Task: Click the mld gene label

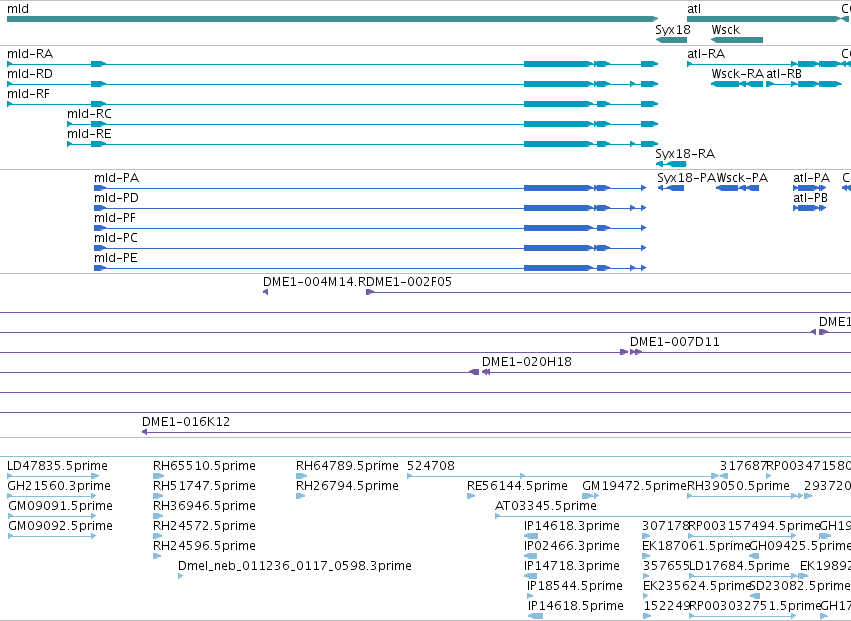Action: [18, 9]
